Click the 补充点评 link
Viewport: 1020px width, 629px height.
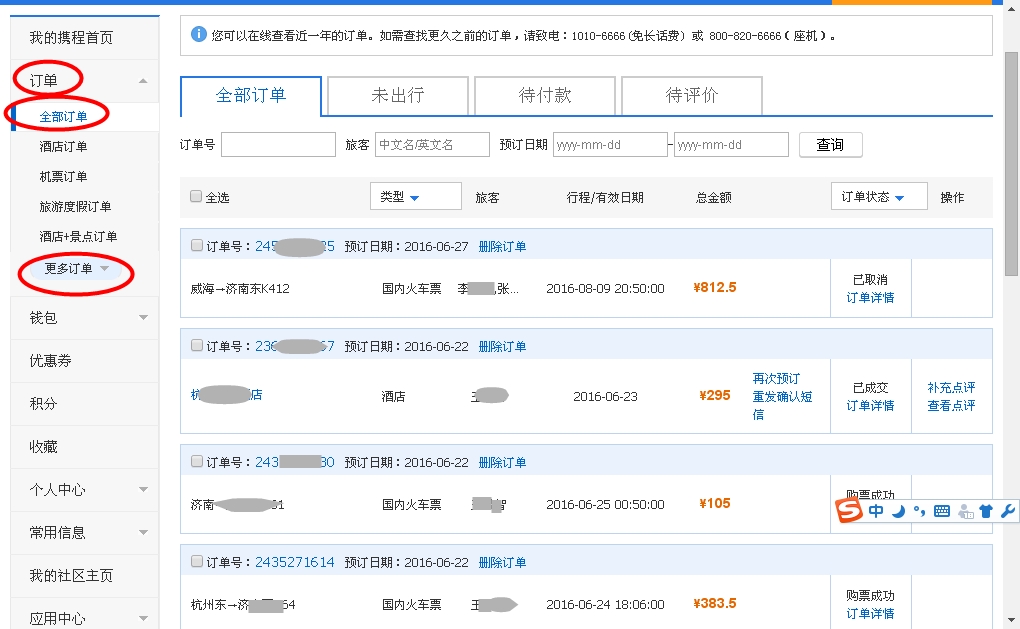(x=951, y=388)
